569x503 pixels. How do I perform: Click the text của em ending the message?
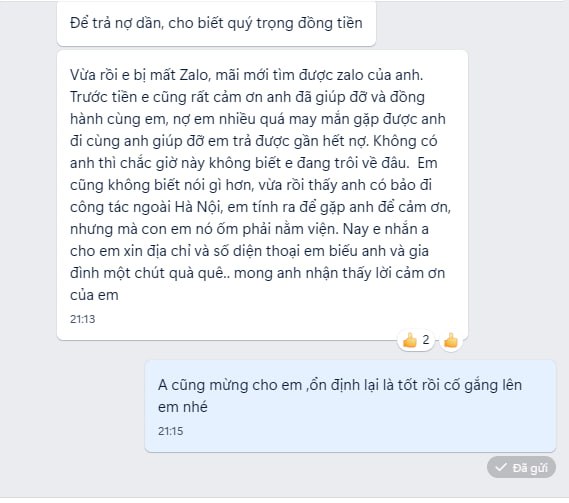point(94,295)
